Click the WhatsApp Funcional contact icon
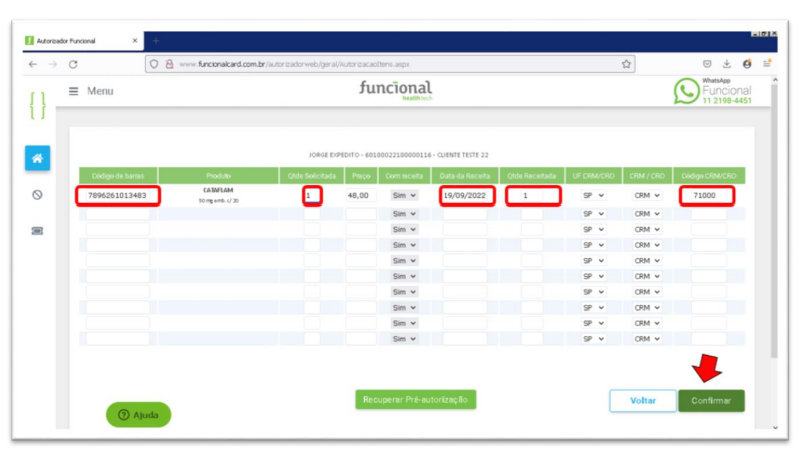The width and height of the screenshot is (800, 451). click(x=686, y=91)
